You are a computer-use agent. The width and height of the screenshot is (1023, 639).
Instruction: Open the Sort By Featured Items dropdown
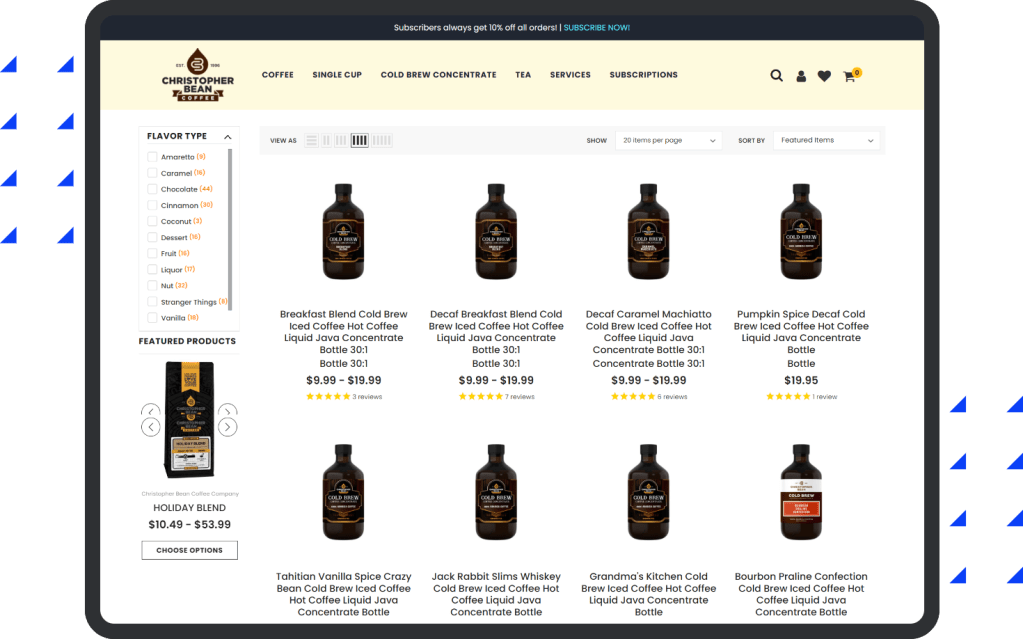coord(827,141)
